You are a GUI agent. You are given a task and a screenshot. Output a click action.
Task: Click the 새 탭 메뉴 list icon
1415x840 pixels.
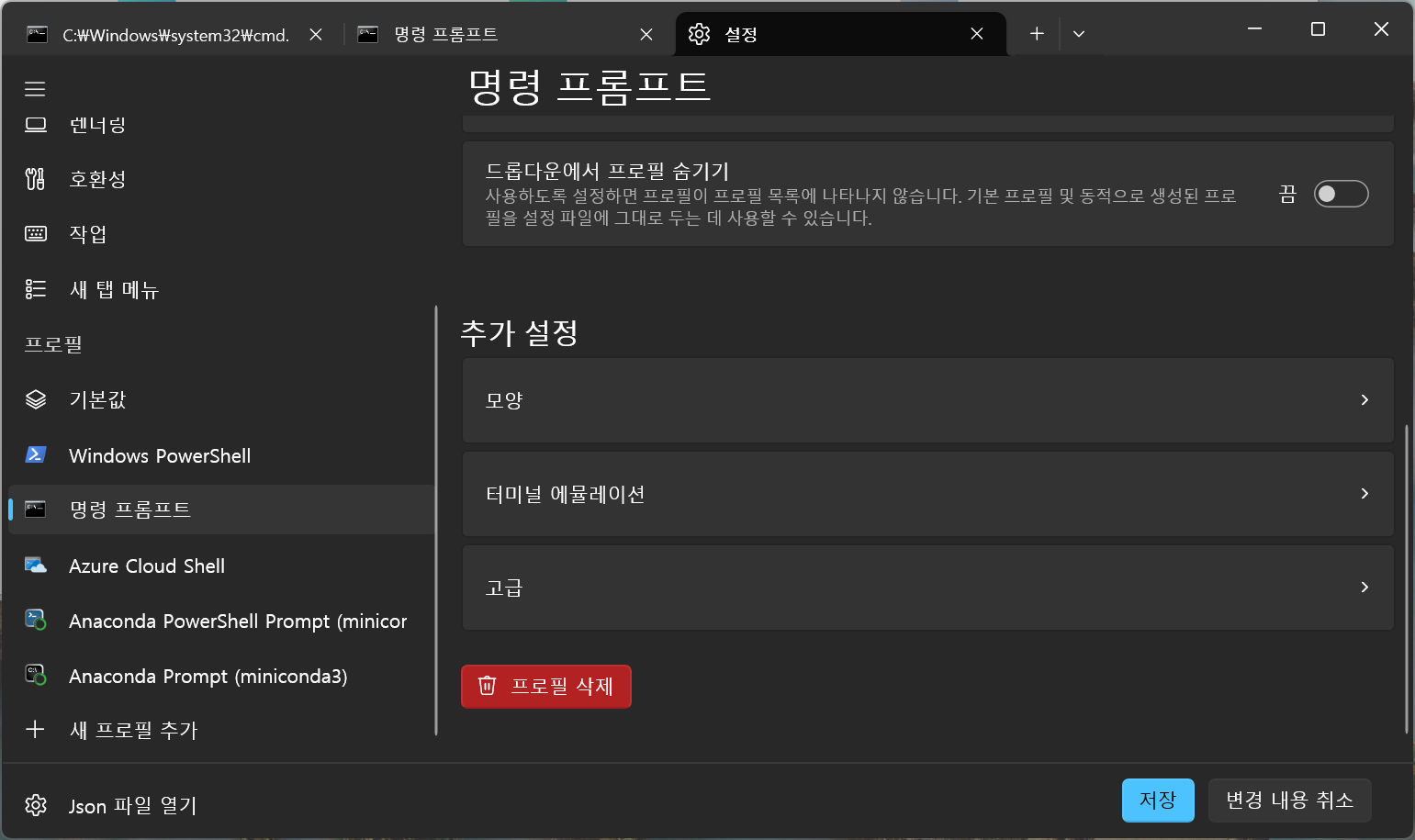[36, 289]
